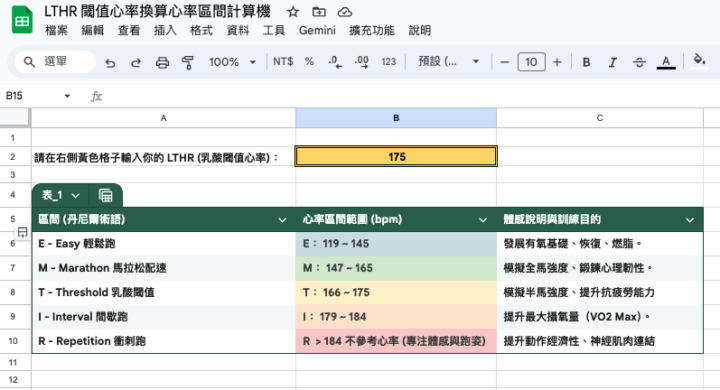Open the 編輯 menu
Image resolution: width=720 pixels, height=390 pixels.
(x=93, y=30)
